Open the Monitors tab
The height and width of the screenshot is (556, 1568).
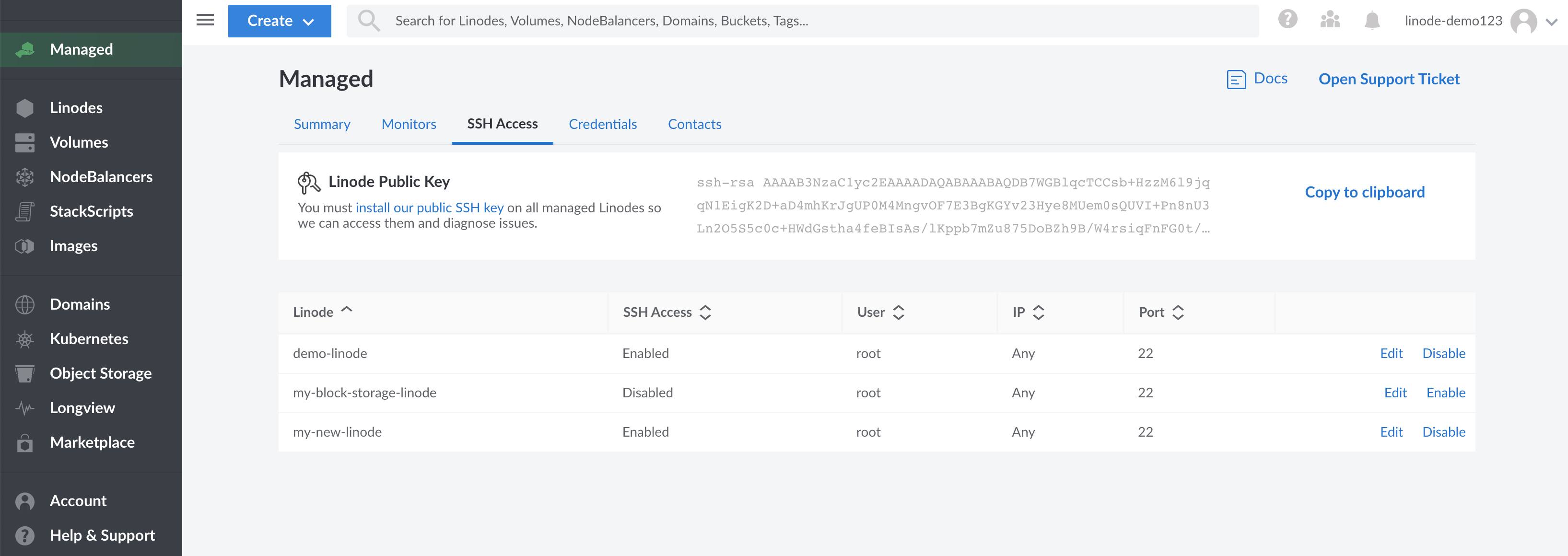click(x=409, y=124)
